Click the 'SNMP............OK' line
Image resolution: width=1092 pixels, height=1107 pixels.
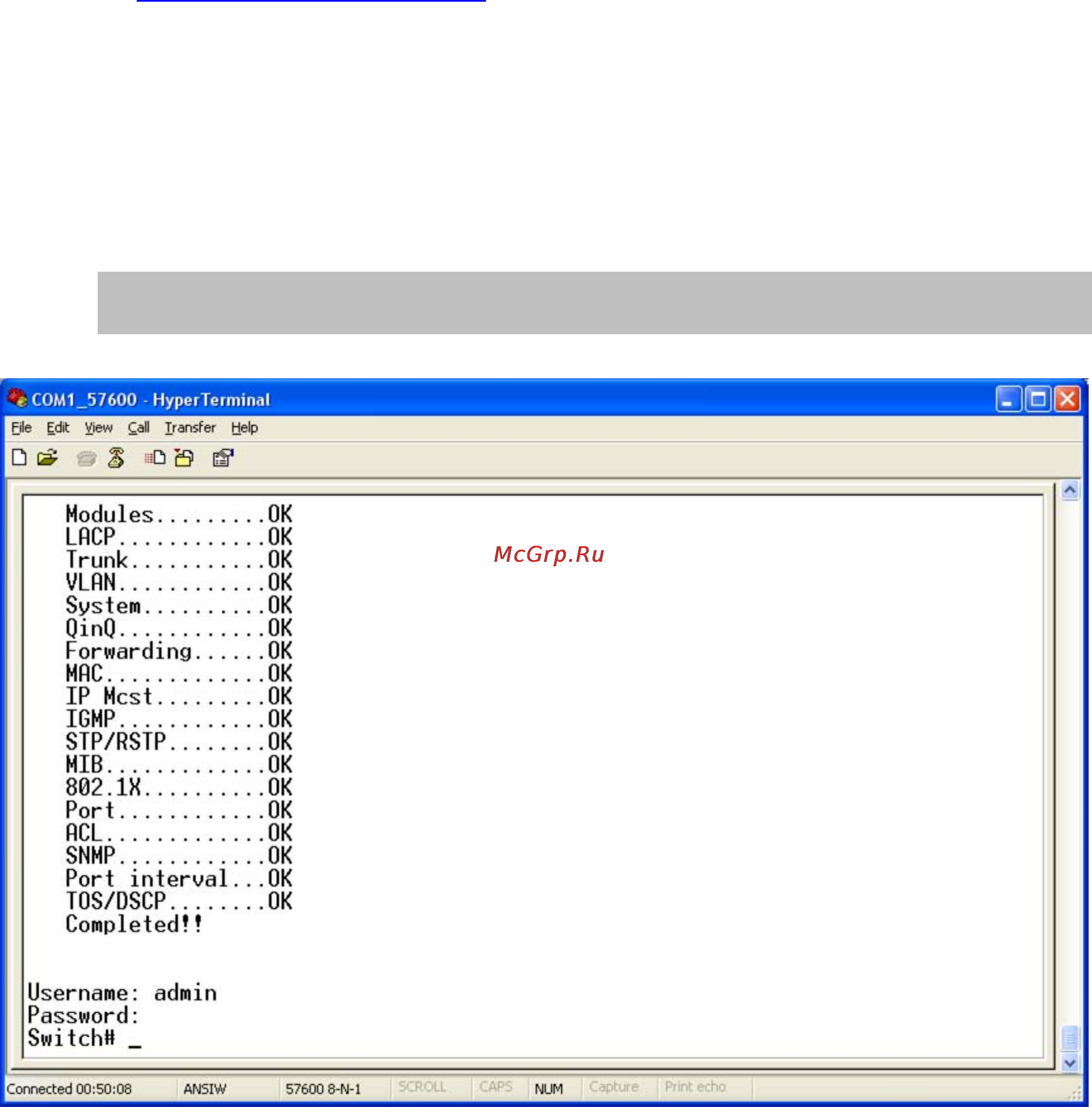[179, 855]
